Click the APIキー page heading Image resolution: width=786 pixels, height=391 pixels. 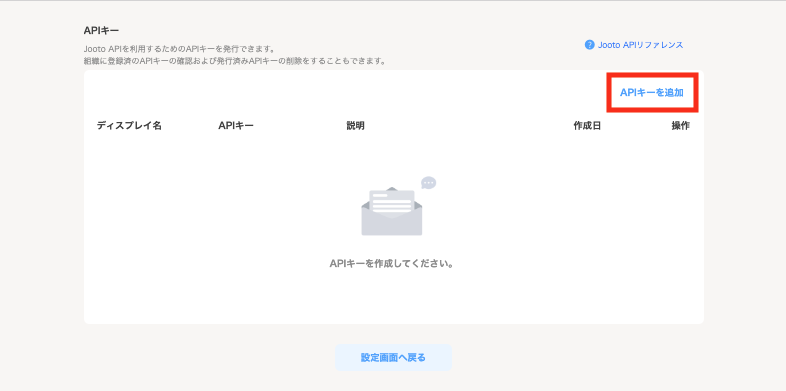point(101,31)
